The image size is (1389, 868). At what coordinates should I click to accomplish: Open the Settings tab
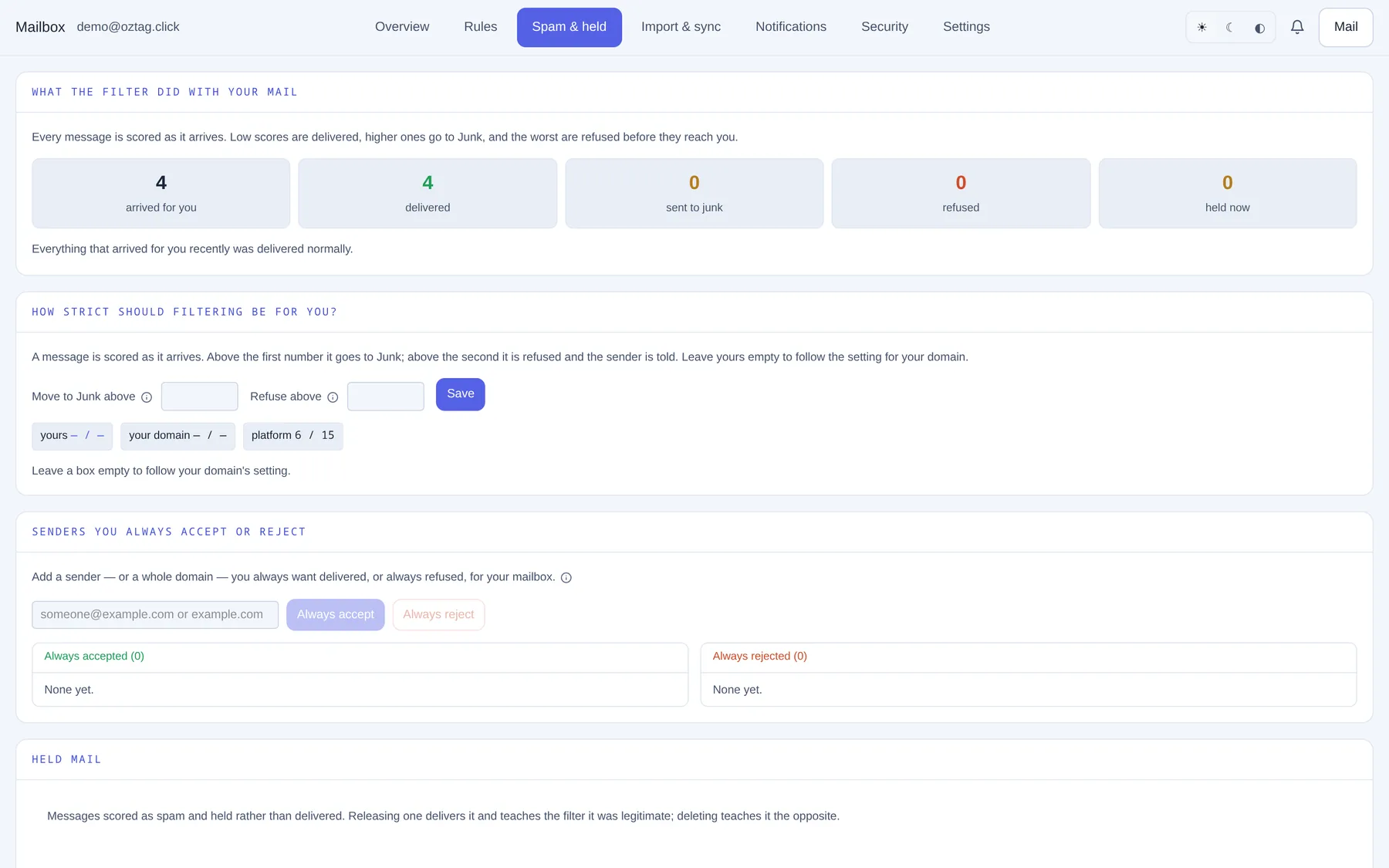click(x=966, y=27)
